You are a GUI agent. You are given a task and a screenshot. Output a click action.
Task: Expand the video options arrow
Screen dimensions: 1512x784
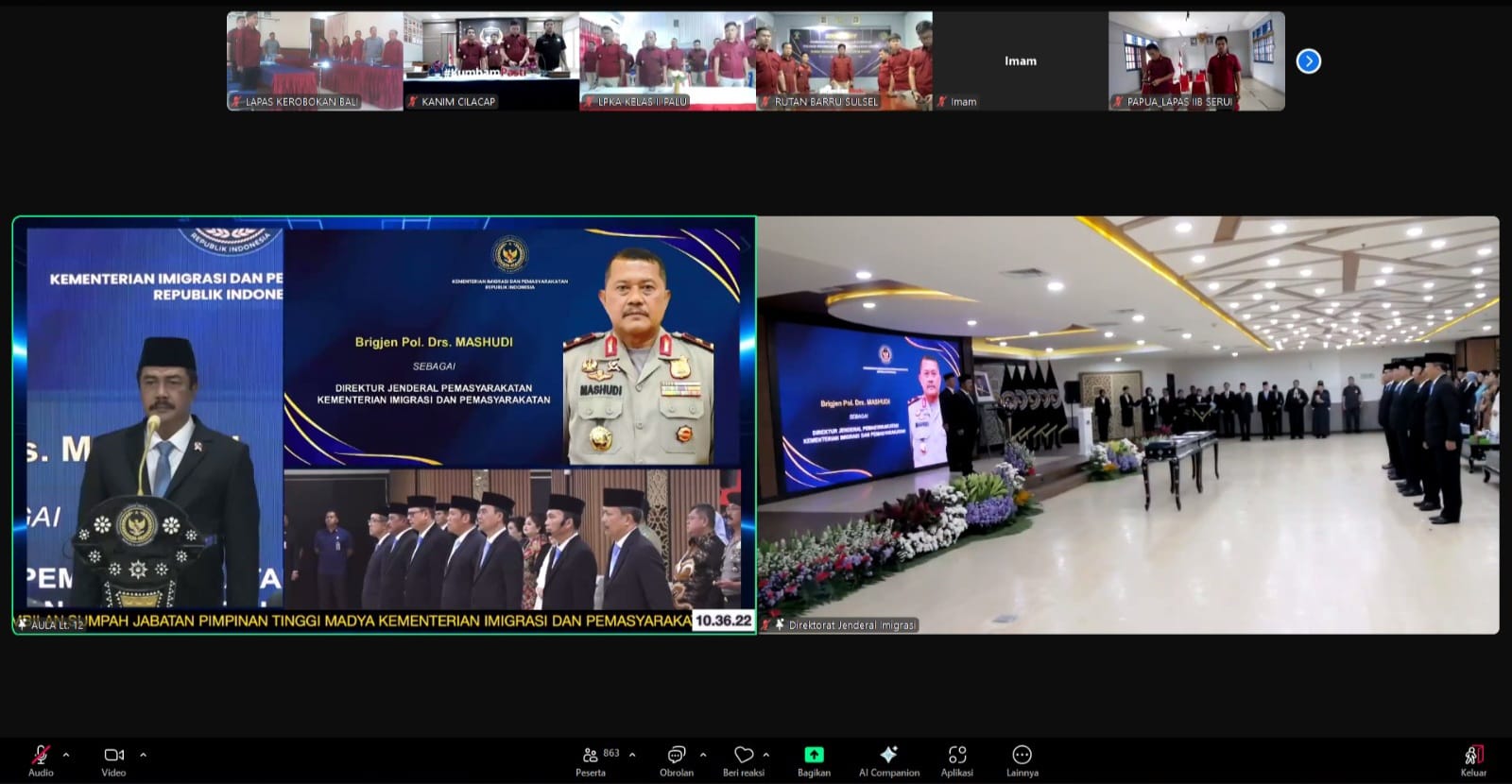pos(143,755)
